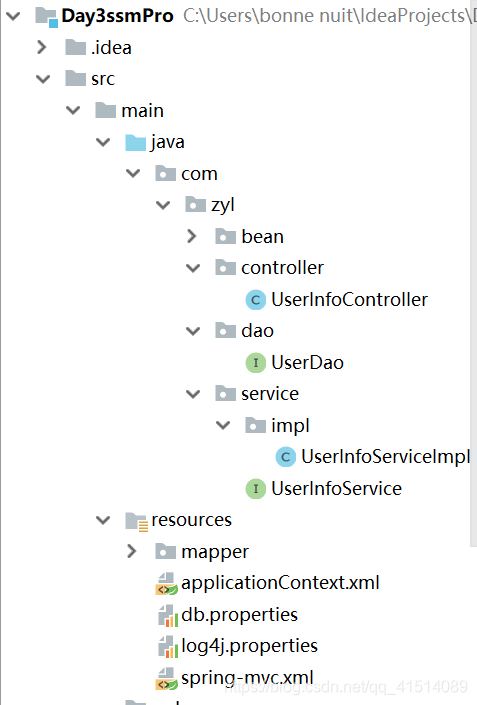Click the zyl package icon
This screenshot has height=705, width=477.
pos(196,205)
